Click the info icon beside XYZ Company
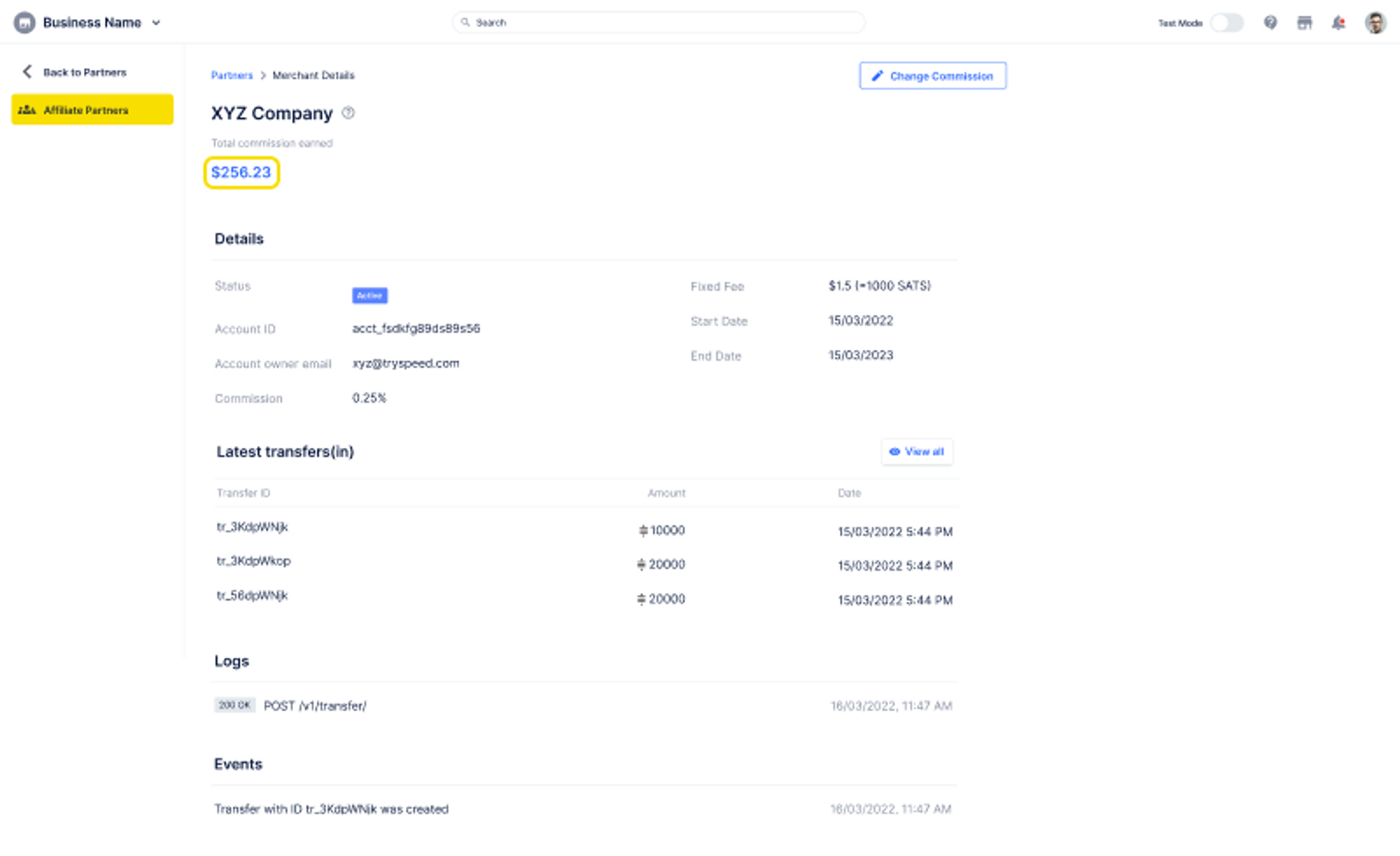This screenshot has width=1400, height=856. click(x=348, y=113)
